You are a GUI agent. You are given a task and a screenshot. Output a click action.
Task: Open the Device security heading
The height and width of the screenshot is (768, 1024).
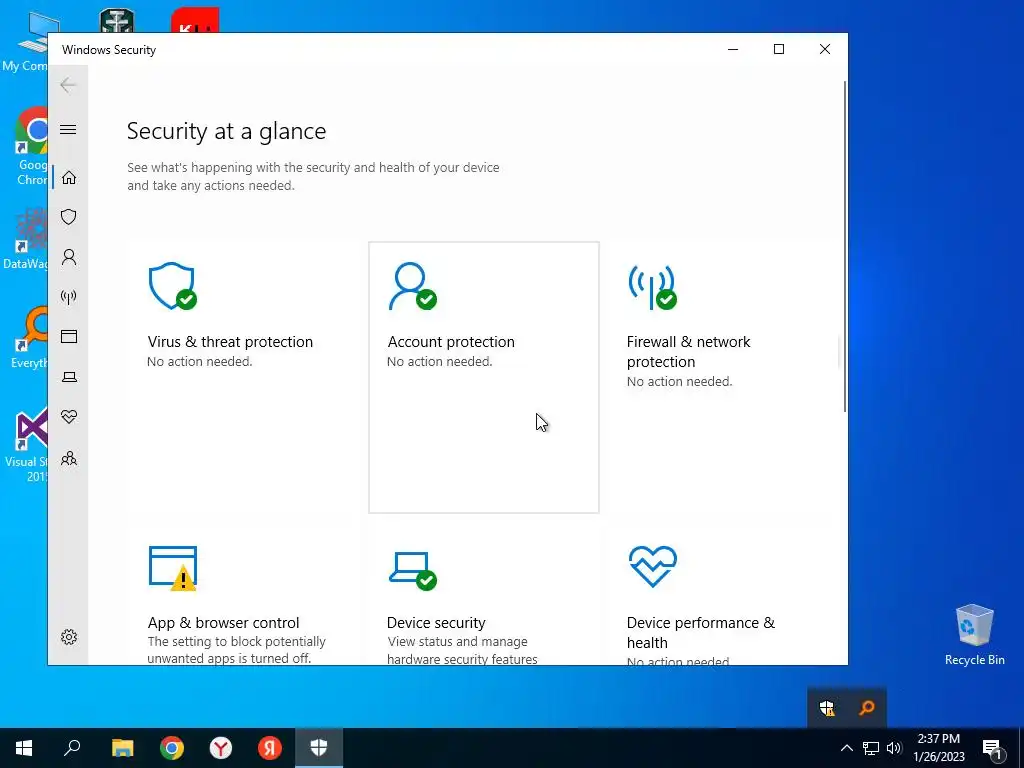tap(436, 622)
